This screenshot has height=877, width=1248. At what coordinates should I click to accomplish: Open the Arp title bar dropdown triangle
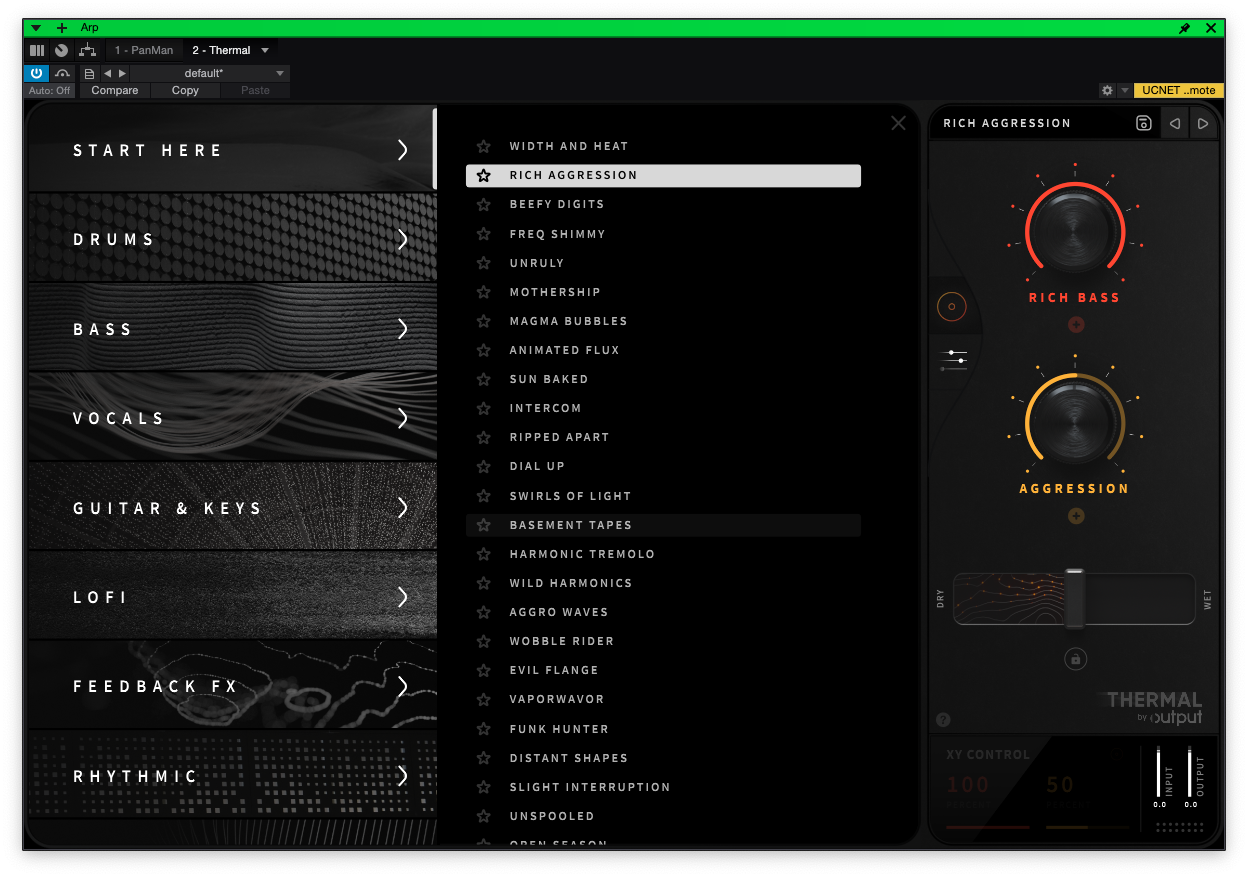36,28
